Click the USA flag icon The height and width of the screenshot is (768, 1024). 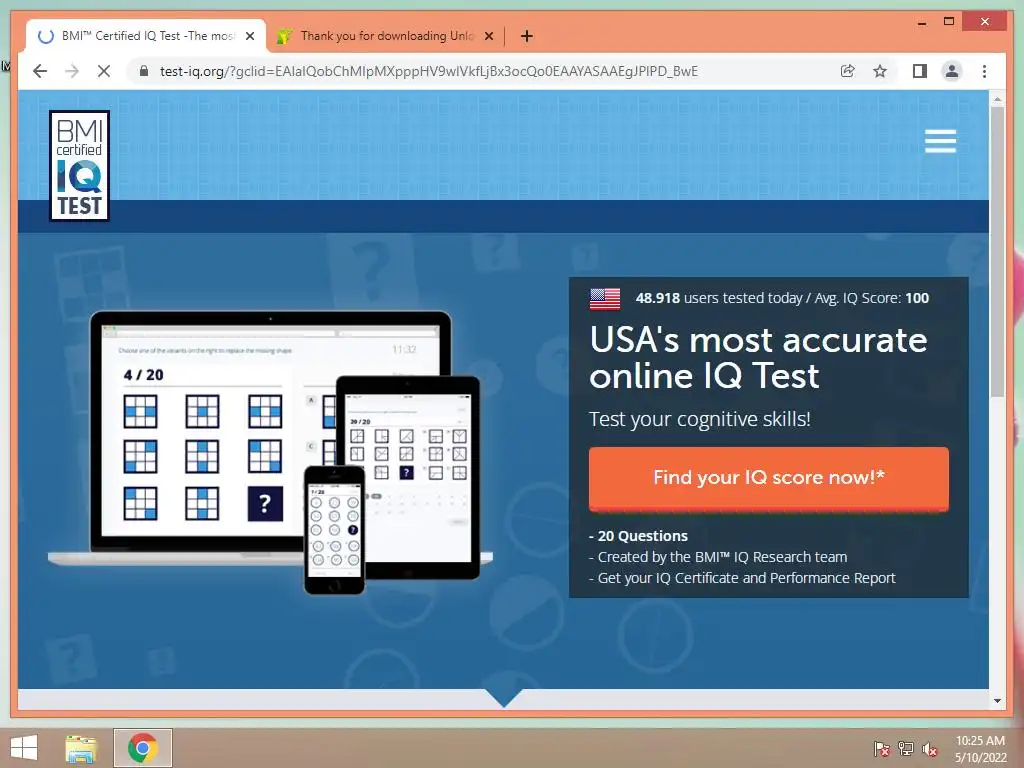point(605,299)
